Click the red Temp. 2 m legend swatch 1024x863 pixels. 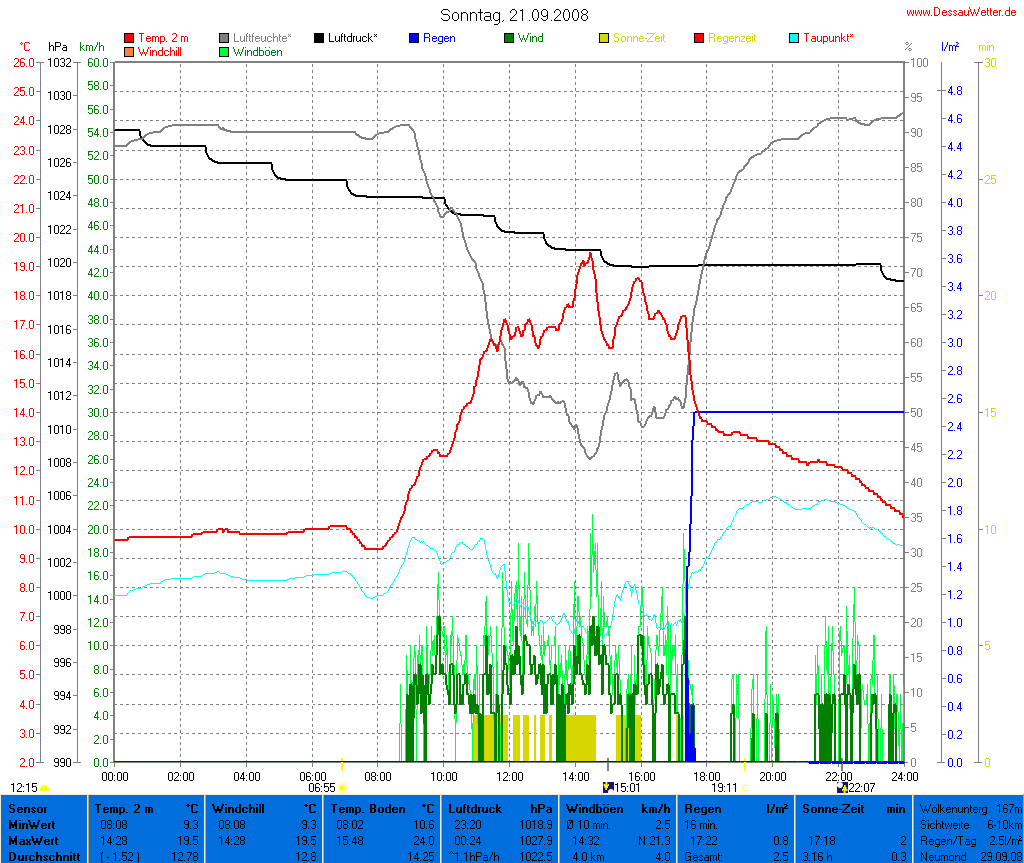[129, 38]
